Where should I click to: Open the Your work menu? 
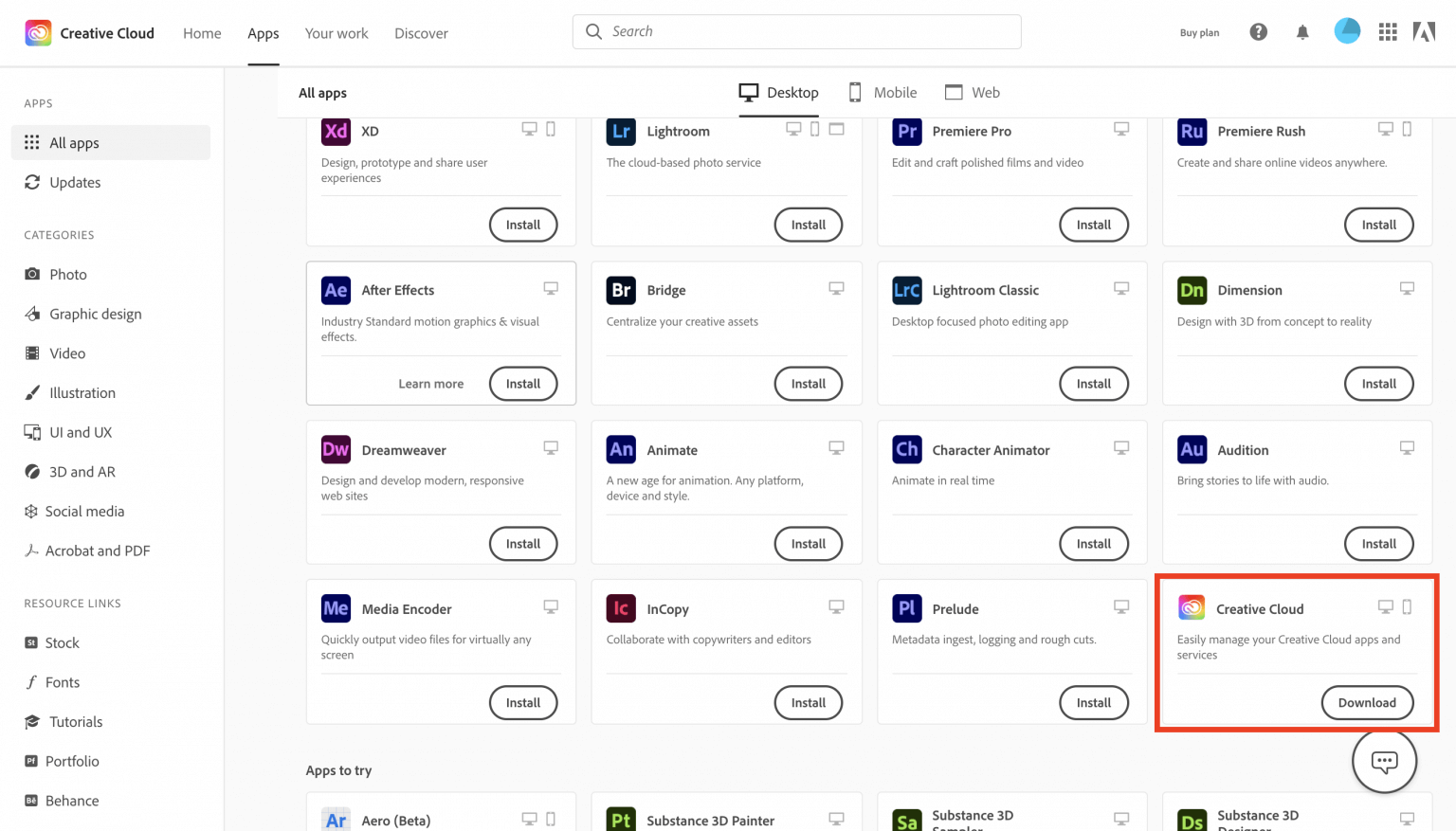[337, 33]
